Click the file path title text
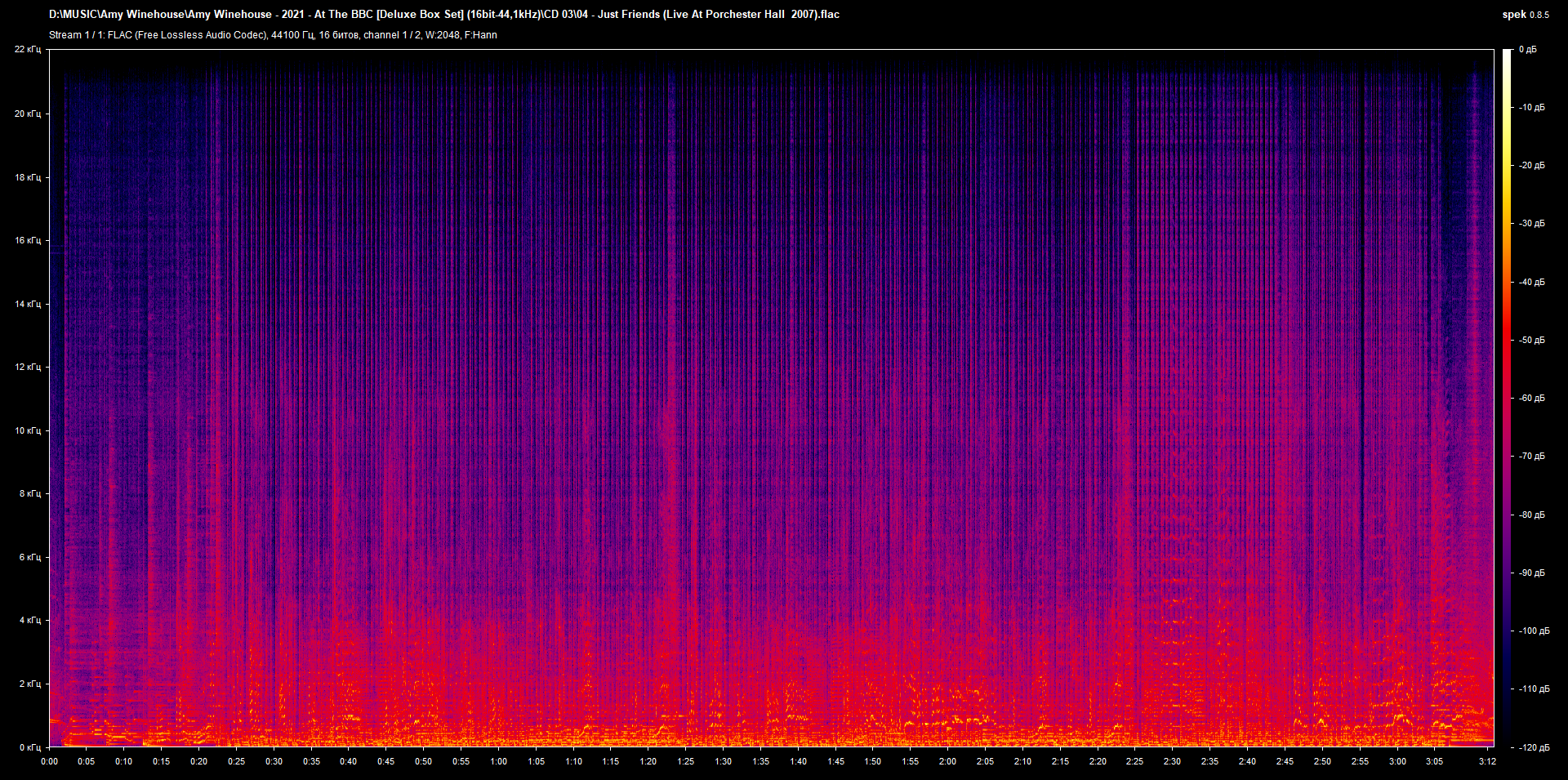The height and width of the screenshot is (780, 1568). [443, 14]
